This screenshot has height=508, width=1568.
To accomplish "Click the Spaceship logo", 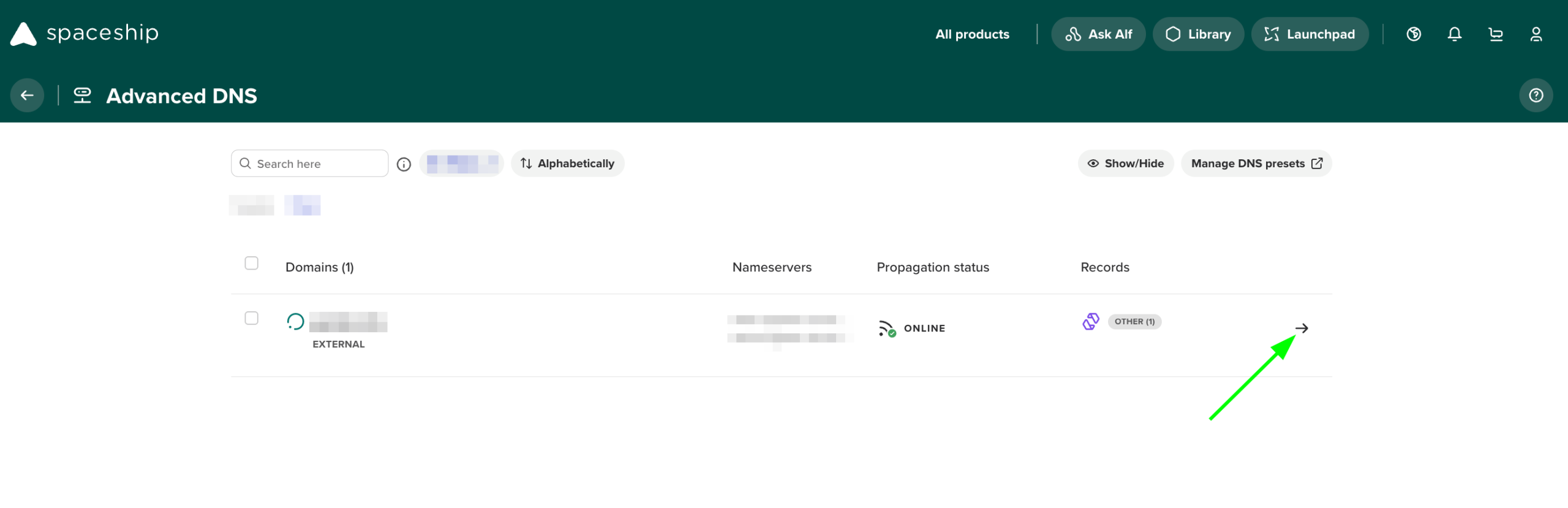I will 85,34.
